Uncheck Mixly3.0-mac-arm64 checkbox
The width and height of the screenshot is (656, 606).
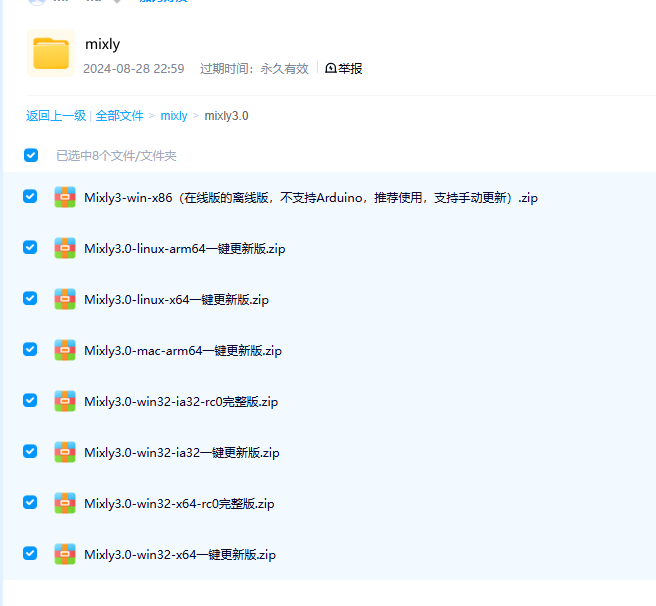[30, 349]
